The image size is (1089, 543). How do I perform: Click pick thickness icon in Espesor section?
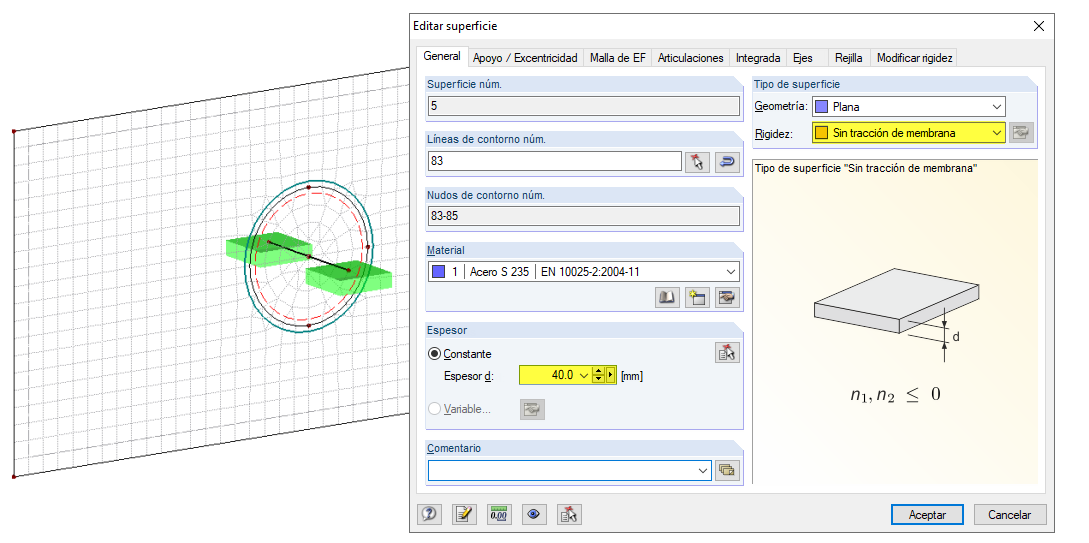coord(727,352)
